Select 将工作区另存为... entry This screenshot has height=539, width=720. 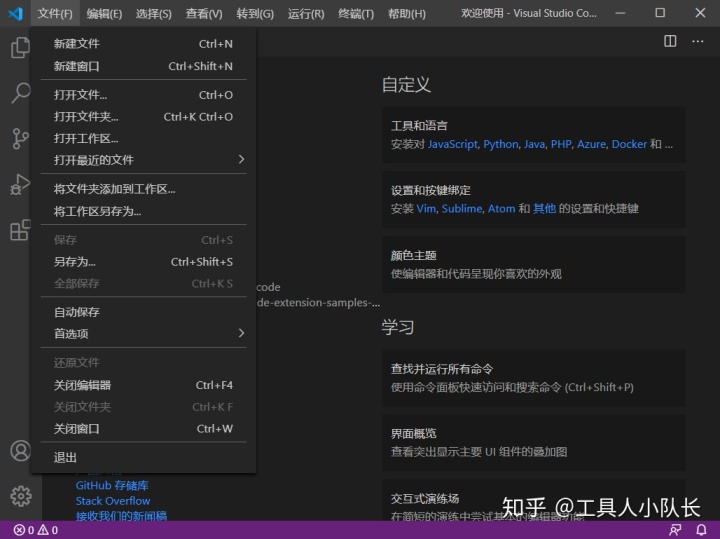click(143, 211)
